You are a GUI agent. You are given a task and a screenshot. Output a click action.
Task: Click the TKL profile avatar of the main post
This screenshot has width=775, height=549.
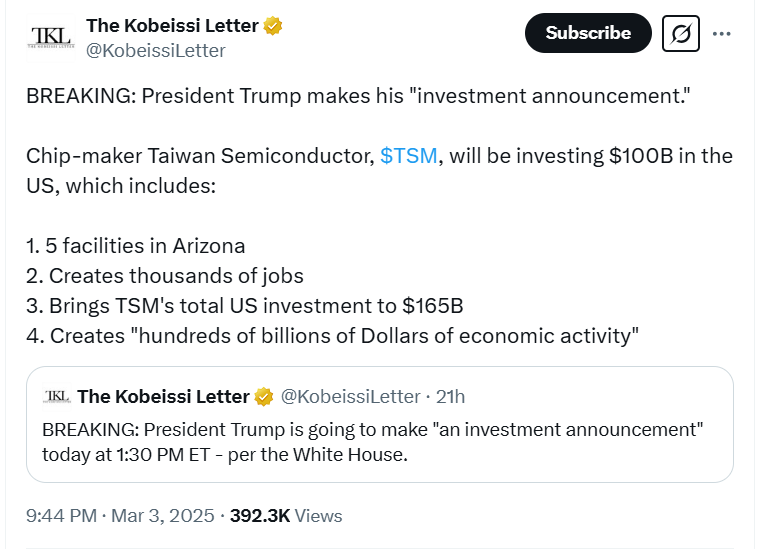[51, 37]
